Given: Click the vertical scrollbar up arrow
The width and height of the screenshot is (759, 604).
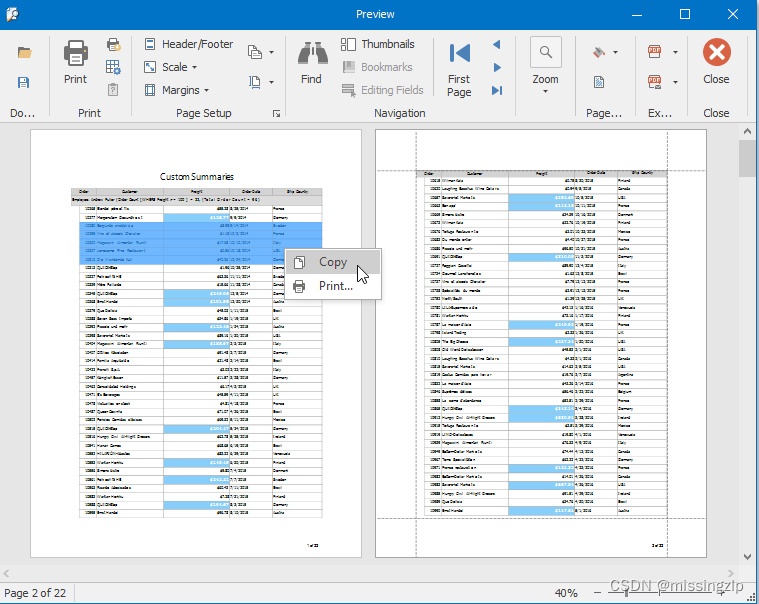Looking at the screenshot, I should coord(747,131).
